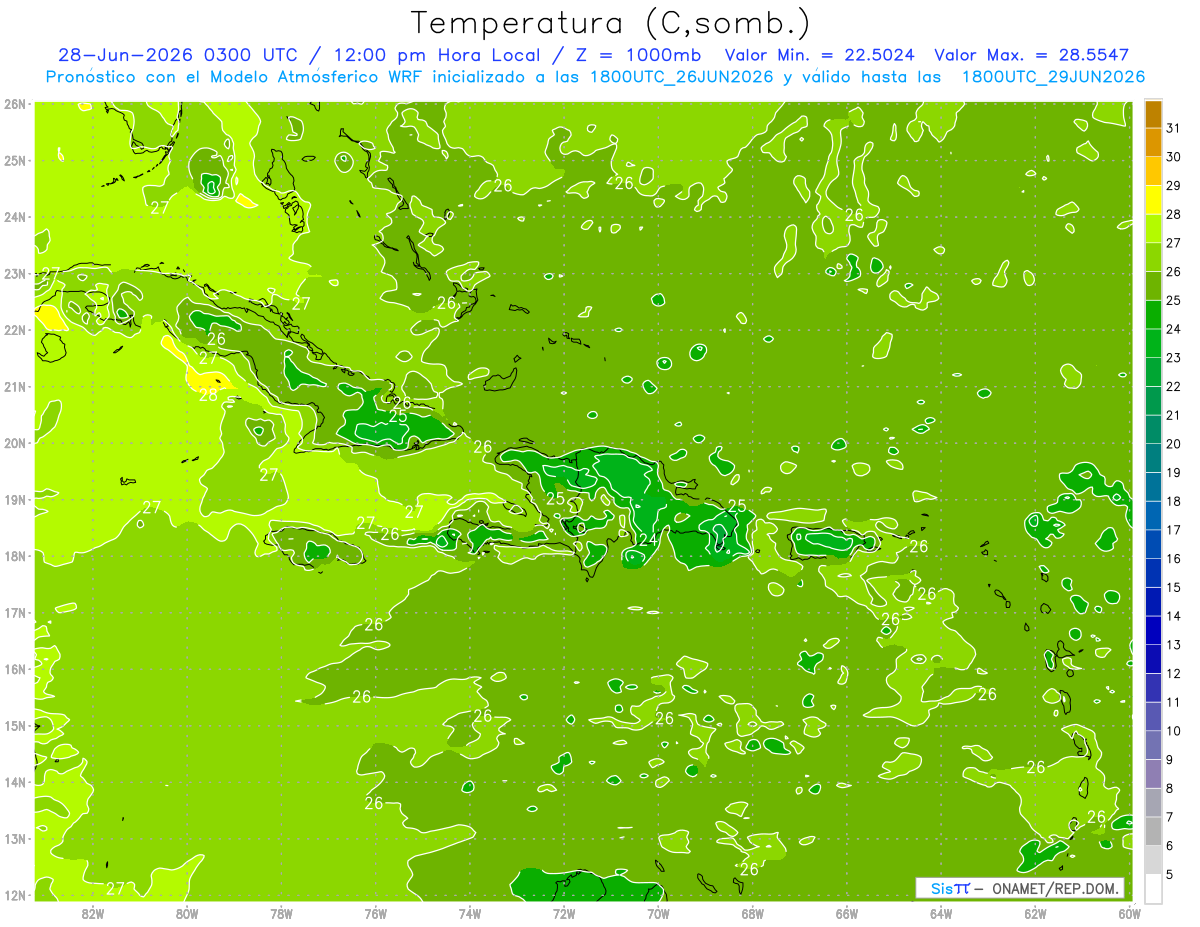Click the 'Sisπ – ONAMET/REP.DOM.' credit label
Image resolution: width=1200 pixels, height=927 pixels.
[1019, 888]
